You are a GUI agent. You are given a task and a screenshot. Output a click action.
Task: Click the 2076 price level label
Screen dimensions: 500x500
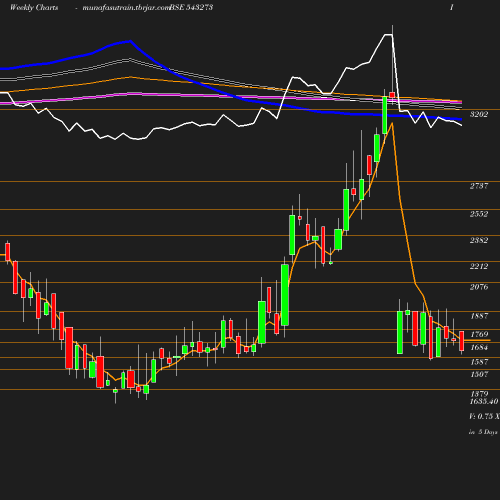[479, 287]
